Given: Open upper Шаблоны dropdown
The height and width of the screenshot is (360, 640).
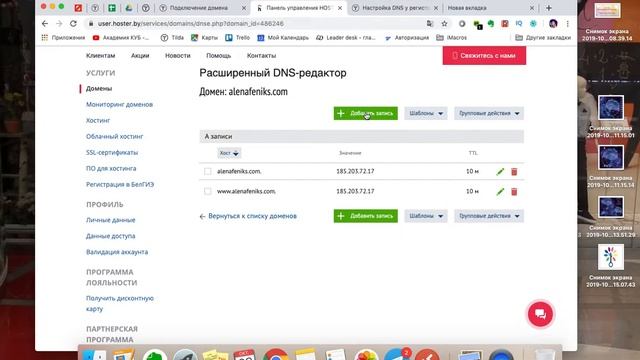Looking at the screenshot, I should coord(426,113).
